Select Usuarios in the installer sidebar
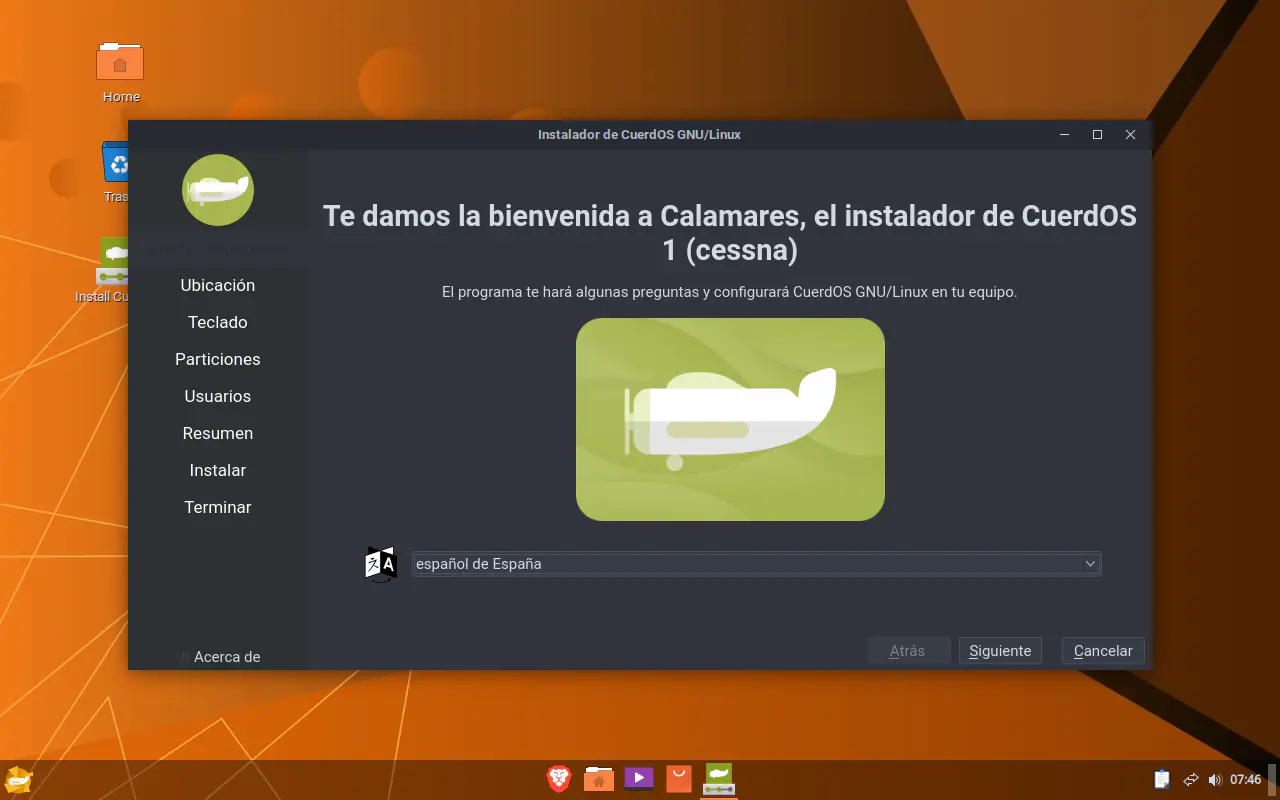 218,396
